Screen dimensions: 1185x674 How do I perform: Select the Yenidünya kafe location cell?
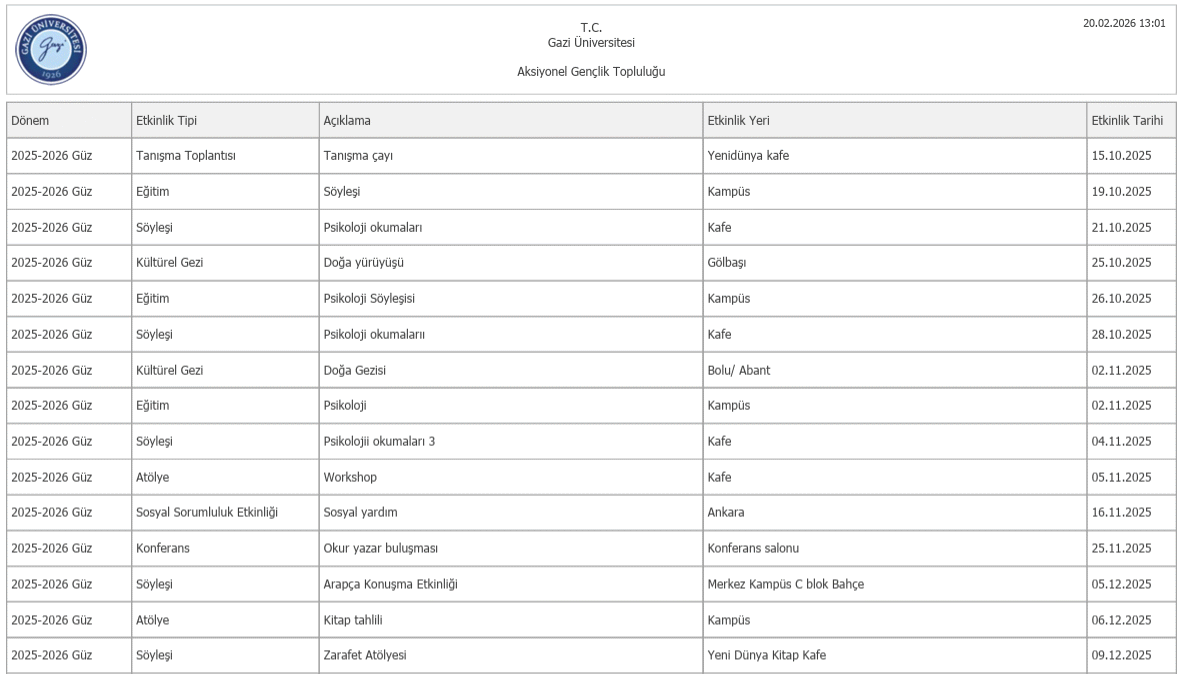pos(748,156)
